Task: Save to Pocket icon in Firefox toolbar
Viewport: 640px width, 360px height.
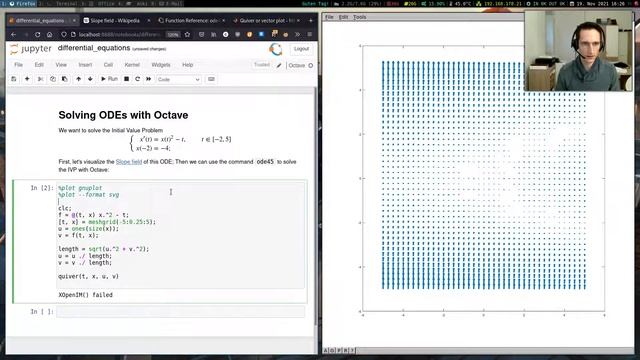Action: pyautogui.click(x=201, y=35)
